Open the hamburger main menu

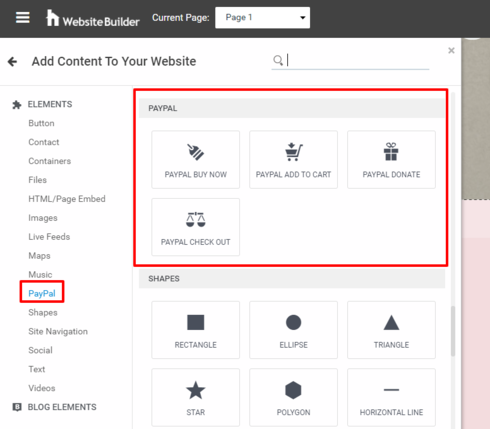point(23,17)
